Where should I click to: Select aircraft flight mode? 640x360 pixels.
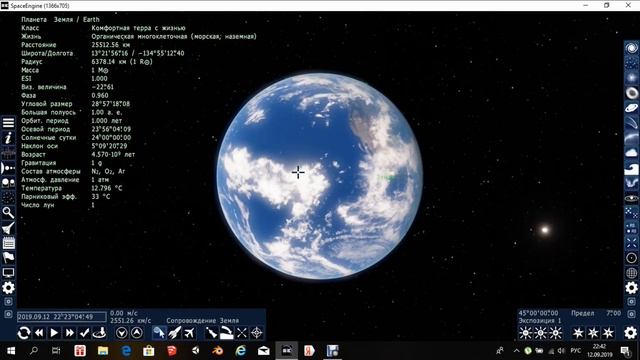pyautogui.click(x=189, y=333)
